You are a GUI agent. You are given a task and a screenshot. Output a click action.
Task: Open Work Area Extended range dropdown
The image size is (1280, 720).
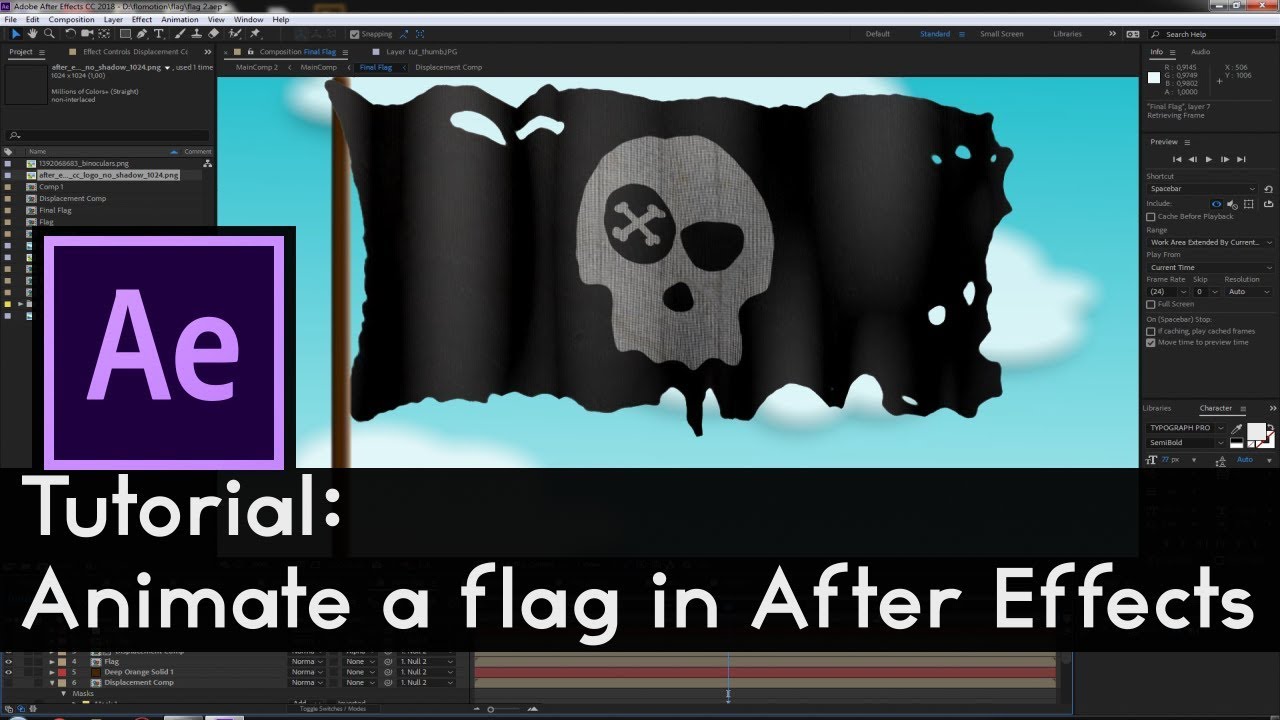point(1210,242)
